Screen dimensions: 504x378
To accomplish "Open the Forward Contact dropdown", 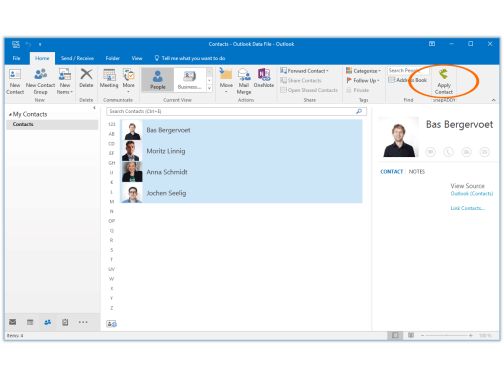I will point(304,71).
